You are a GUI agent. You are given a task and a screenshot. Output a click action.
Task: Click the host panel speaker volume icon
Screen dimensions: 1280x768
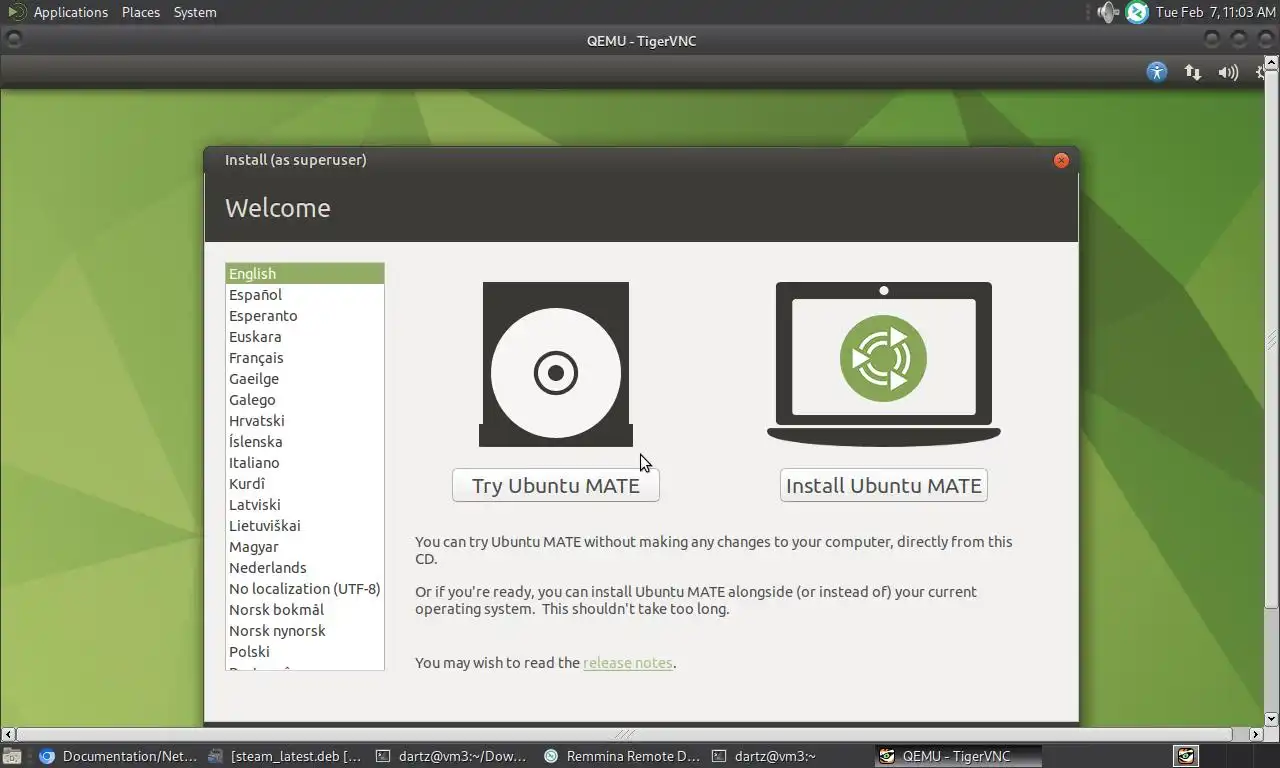click(1107, 12)
